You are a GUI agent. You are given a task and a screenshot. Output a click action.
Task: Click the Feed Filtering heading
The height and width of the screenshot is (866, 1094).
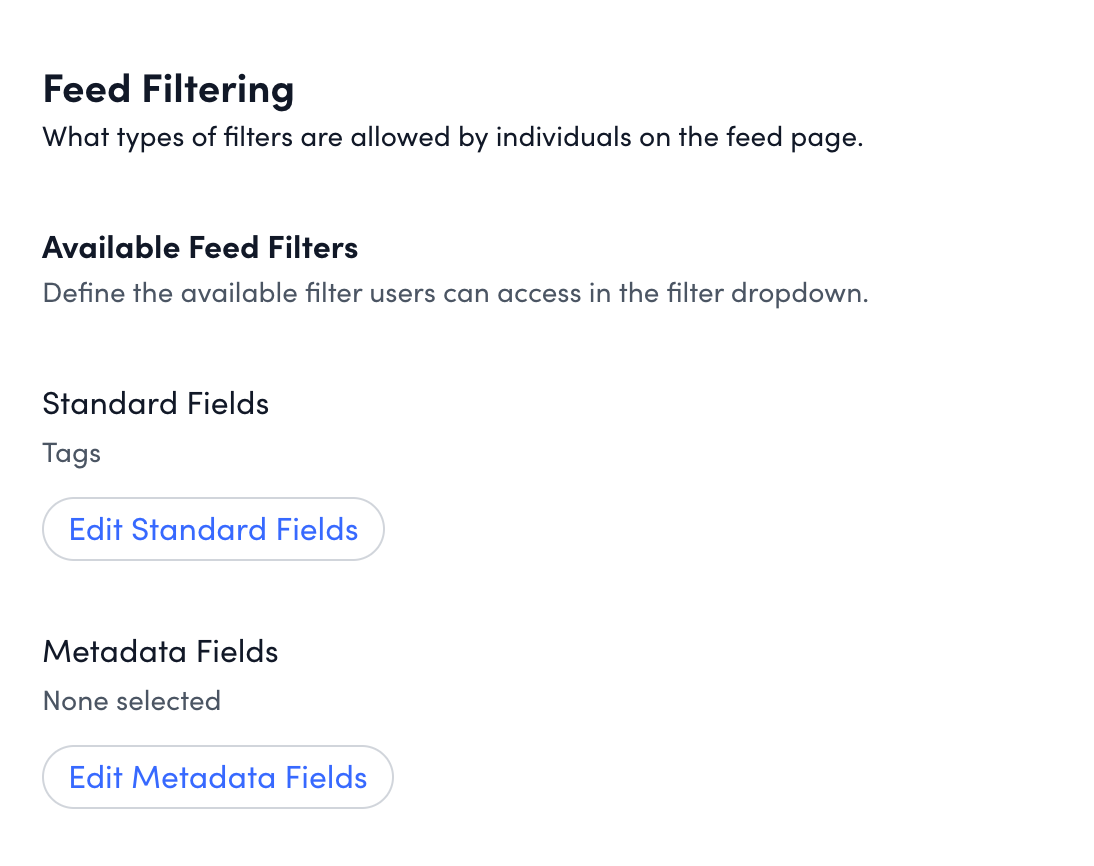[168, 89]
